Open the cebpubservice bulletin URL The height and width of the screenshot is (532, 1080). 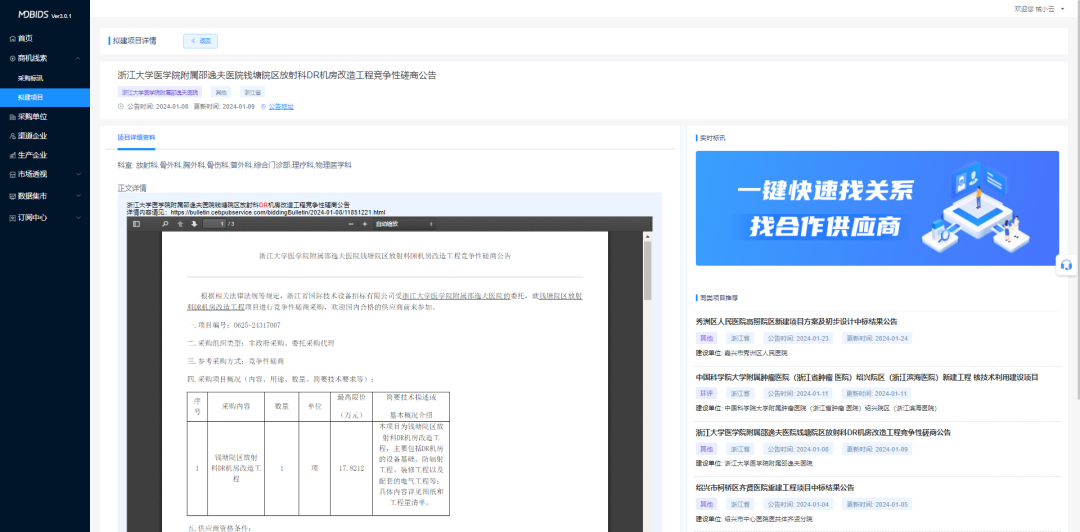click(x=278, y=212)
